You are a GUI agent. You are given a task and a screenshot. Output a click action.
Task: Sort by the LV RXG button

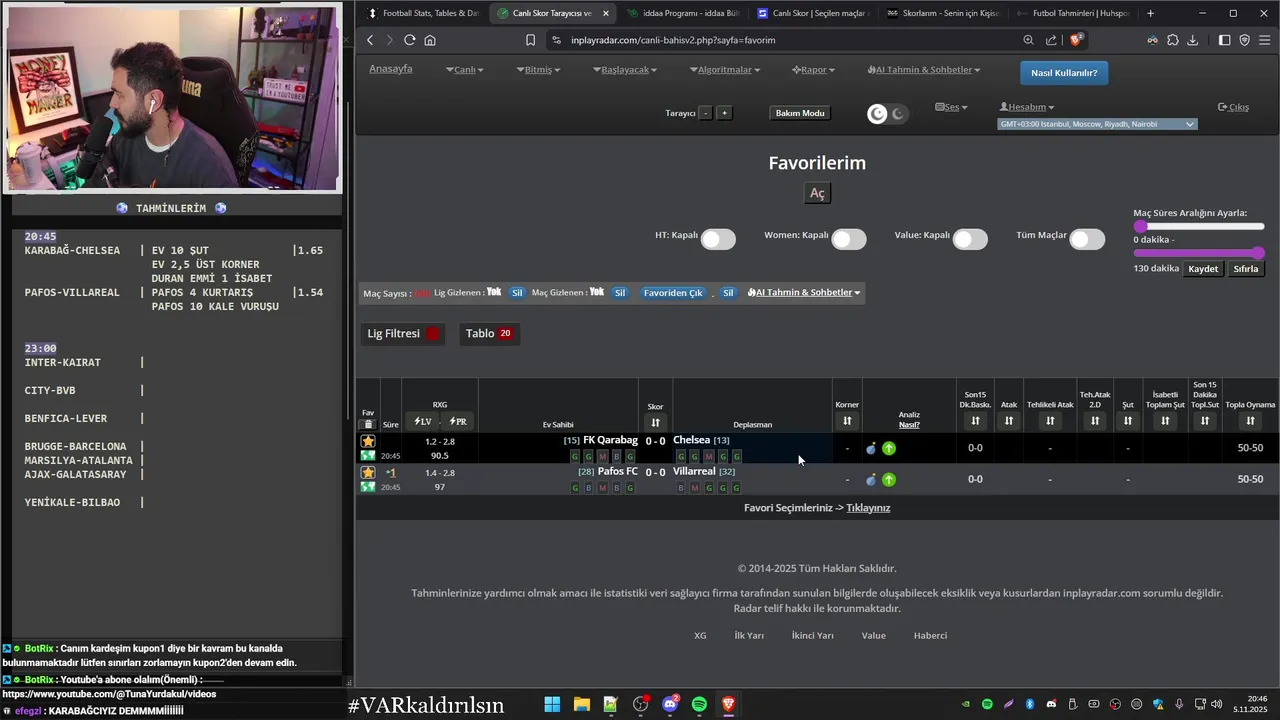(x=423, y=422)
